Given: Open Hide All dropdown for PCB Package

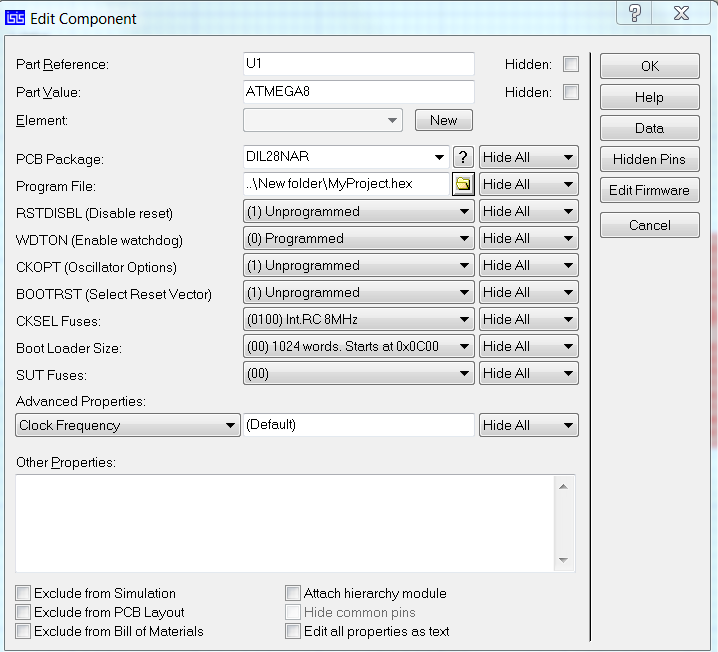Looking at the screenshot, I should 528,157.
